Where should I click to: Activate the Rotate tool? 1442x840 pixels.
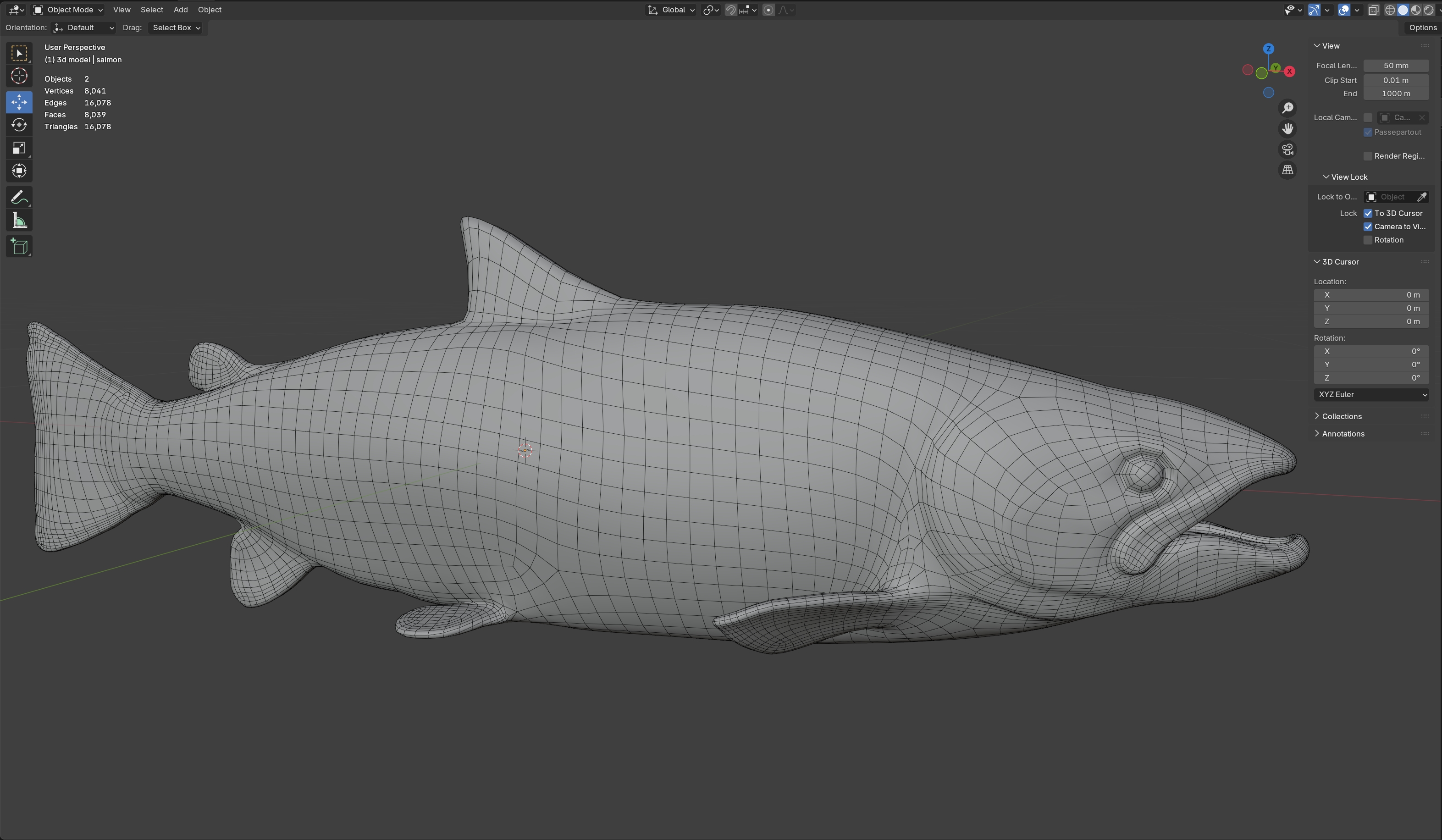[x=19, y=125]
